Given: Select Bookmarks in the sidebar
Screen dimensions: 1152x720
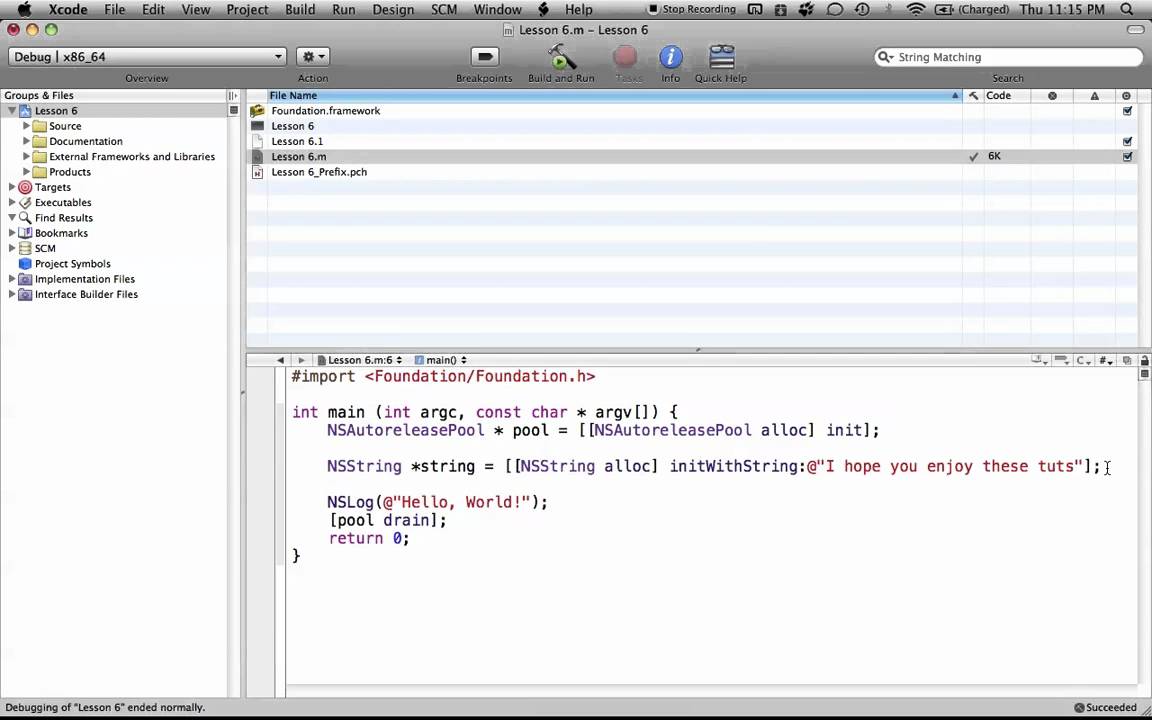Looking at the screenshot, I should click(x=61, y=233).
